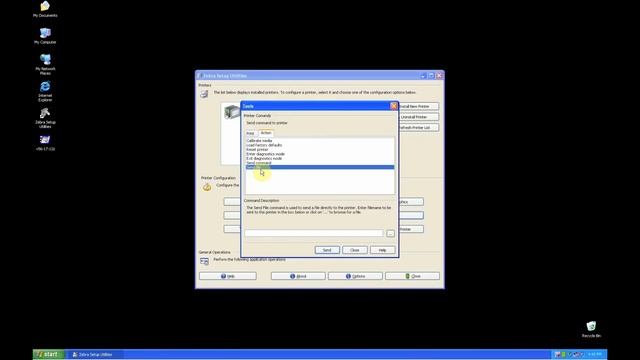Select Send command entry
The image size is (640, 360).
259,163
